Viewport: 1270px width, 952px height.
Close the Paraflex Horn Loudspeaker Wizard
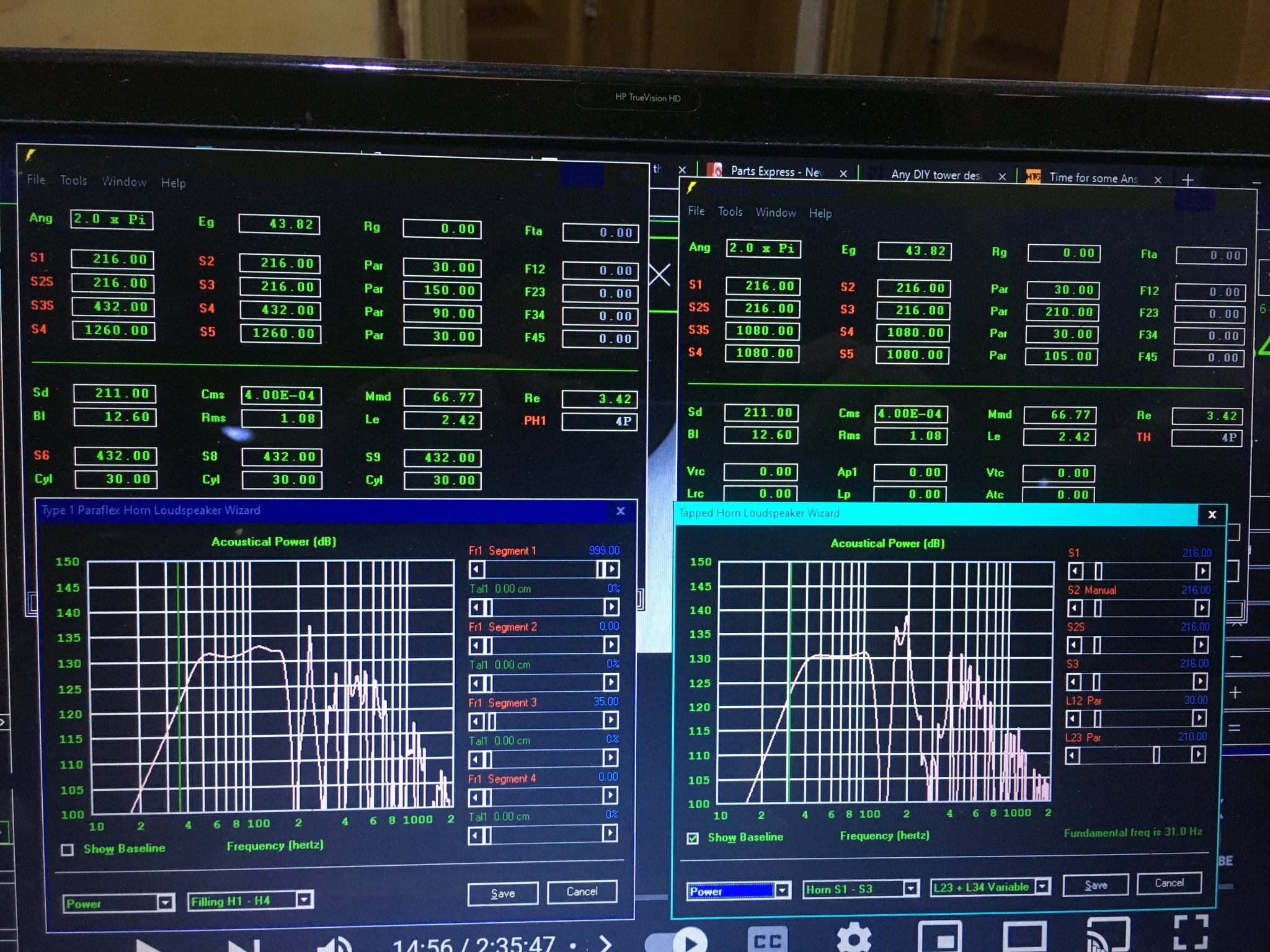coord(621,511)
